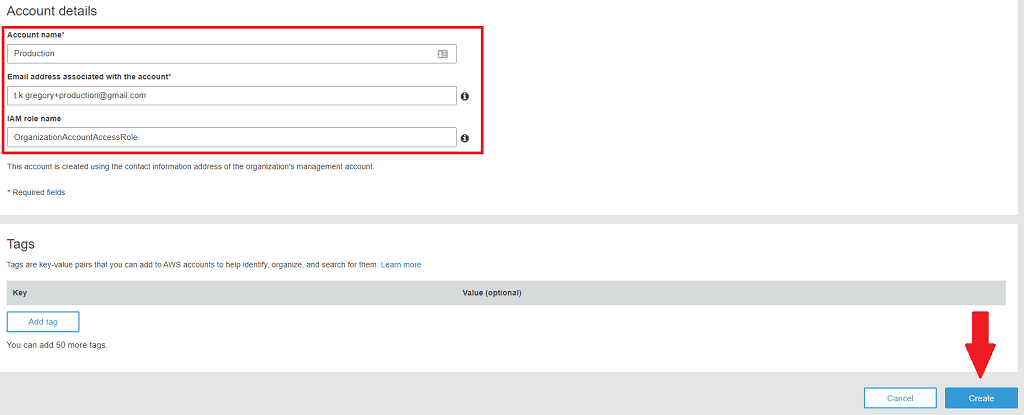Focus the Account name field containing Production
Screen dimensions: 1024x415
click(x=220, y=54)
